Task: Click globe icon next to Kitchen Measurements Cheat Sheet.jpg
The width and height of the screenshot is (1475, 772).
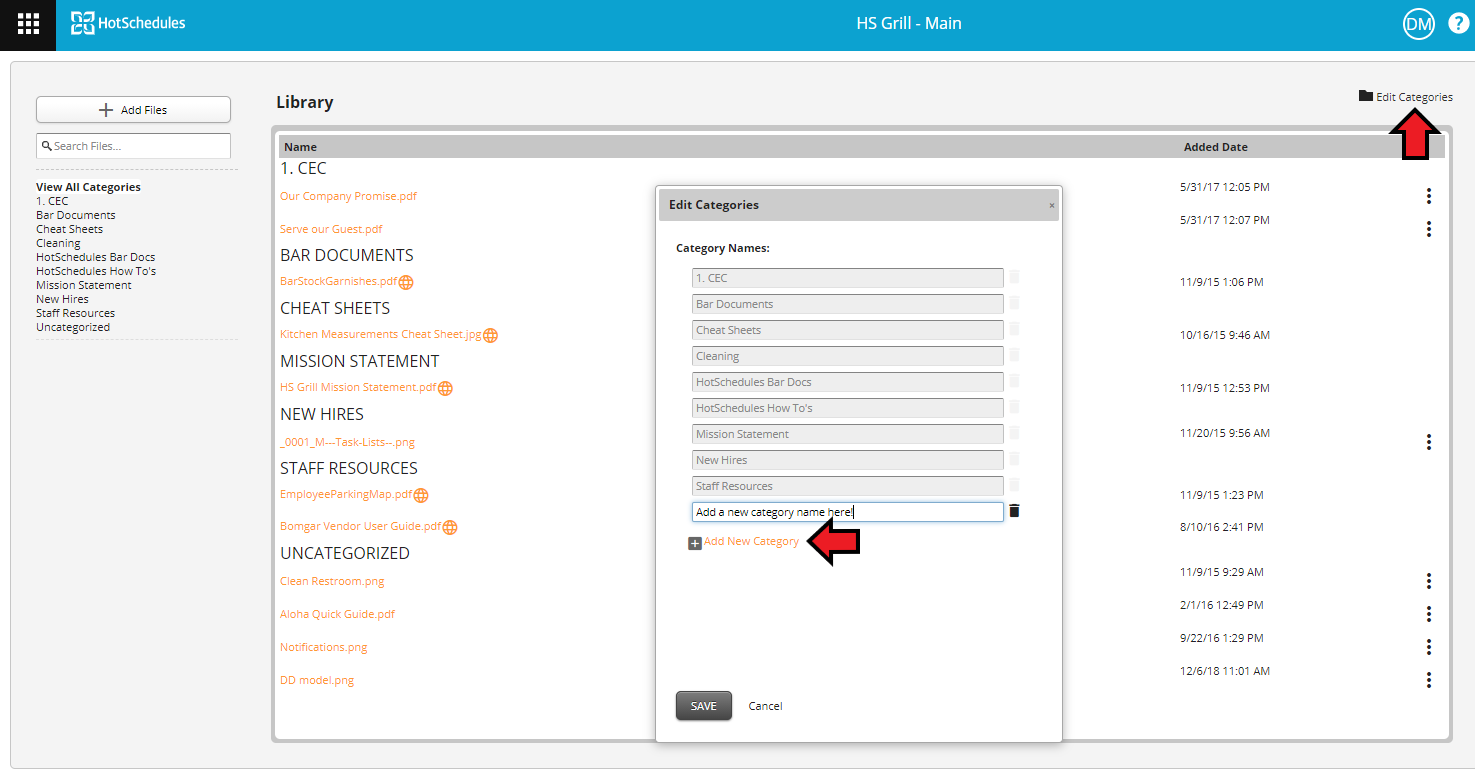Action: click(490, 335)
